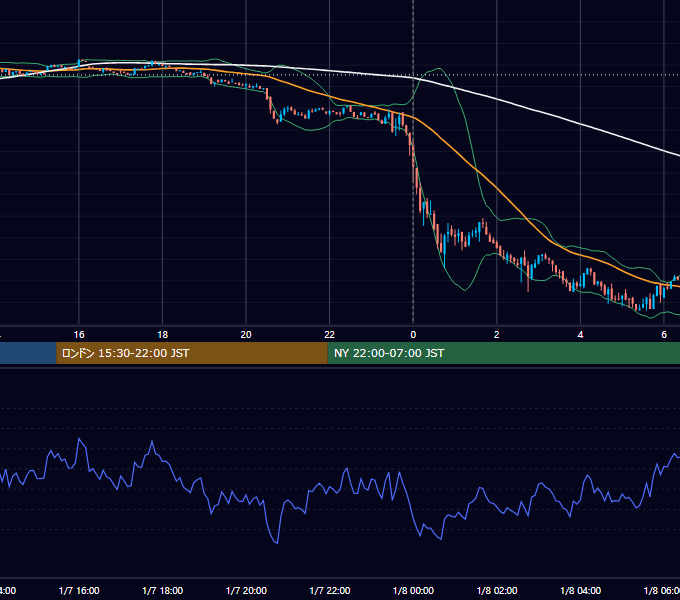Click the upper chart time label 2

point(497,335)
